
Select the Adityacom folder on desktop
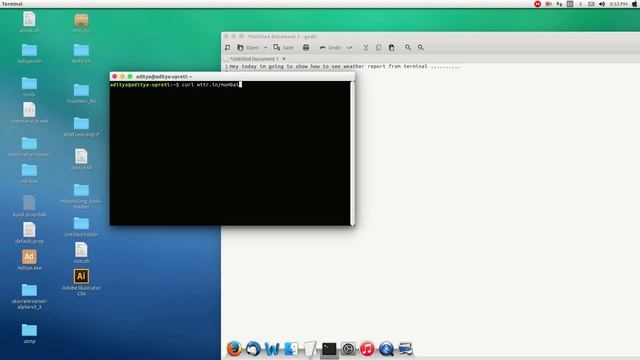click(x=29, y=53)
